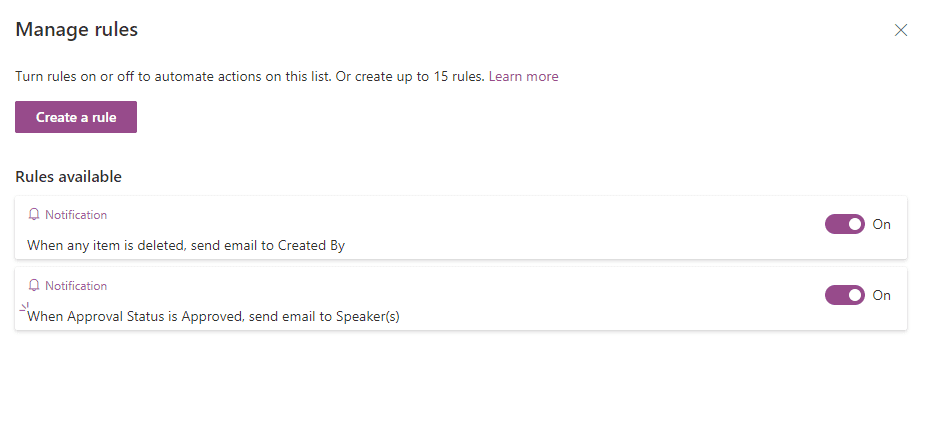The height and width of the screenshot is (424, 925).
Task: Click the On label beside deleted item rule
Action: 881,224
